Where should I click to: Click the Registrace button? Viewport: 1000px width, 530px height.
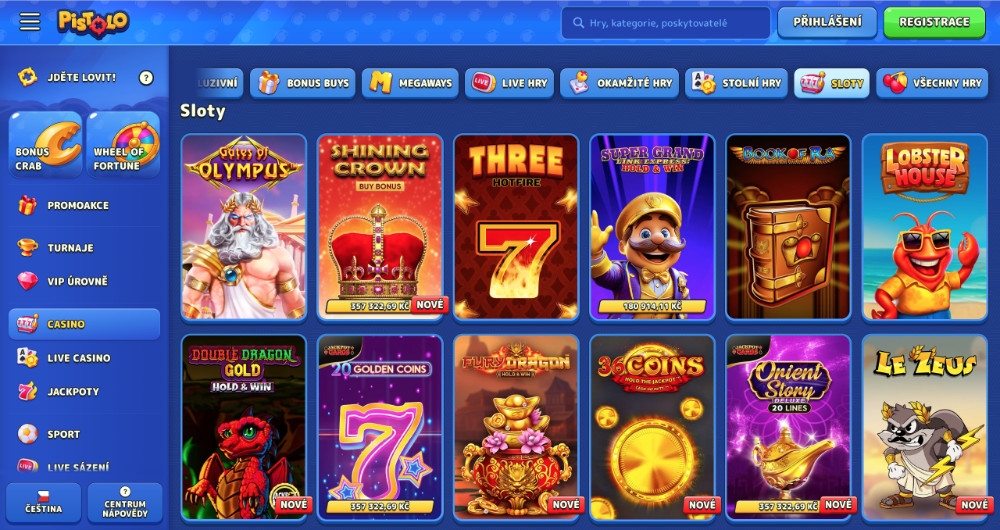click(x=934, y=22)
